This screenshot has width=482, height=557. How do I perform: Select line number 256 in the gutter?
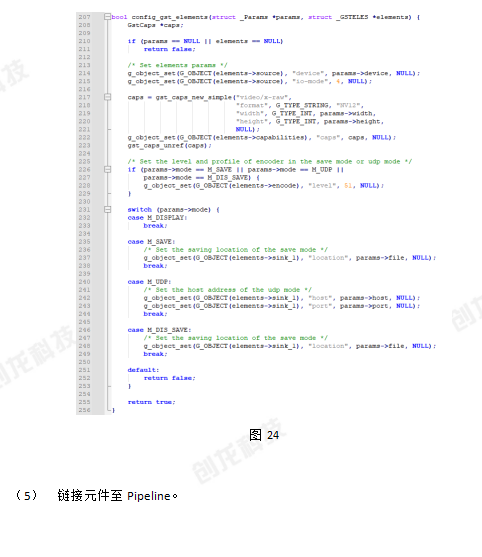(85, 410)
